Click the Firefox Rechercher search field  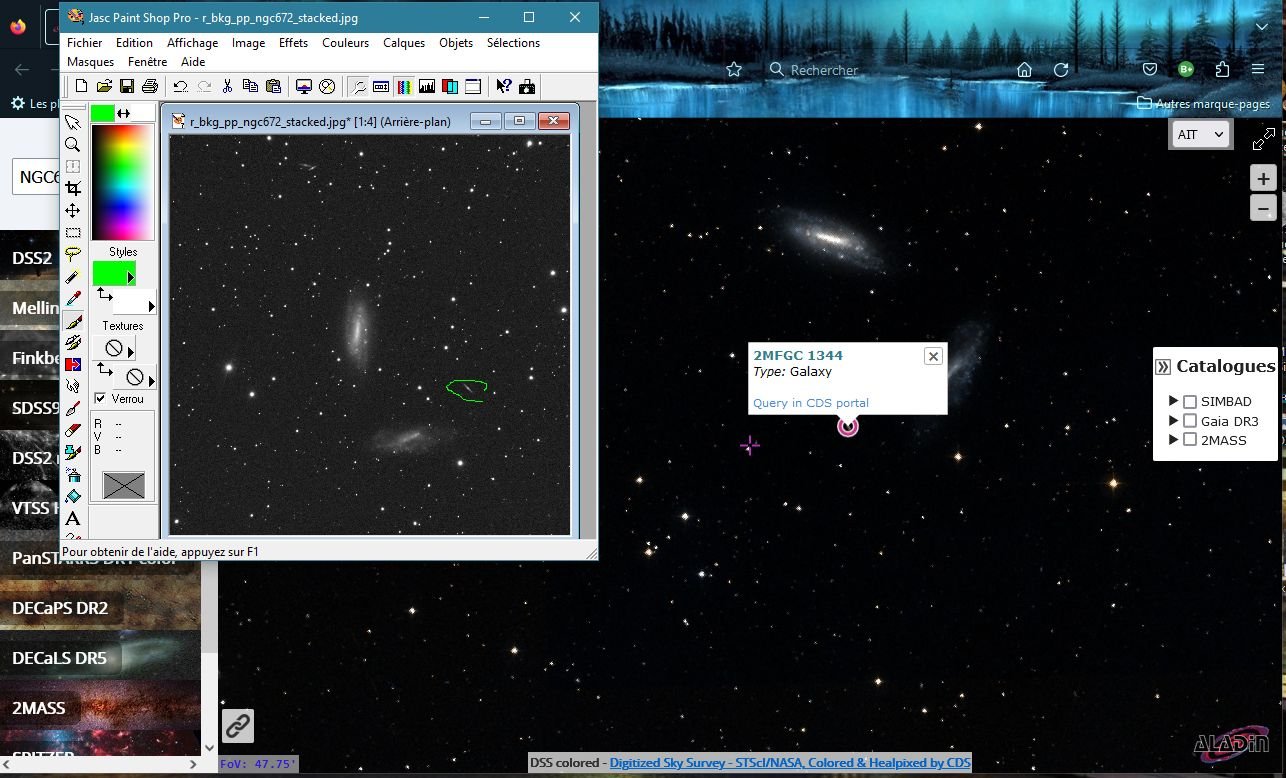pyautogui.click(x=850, y=70)
